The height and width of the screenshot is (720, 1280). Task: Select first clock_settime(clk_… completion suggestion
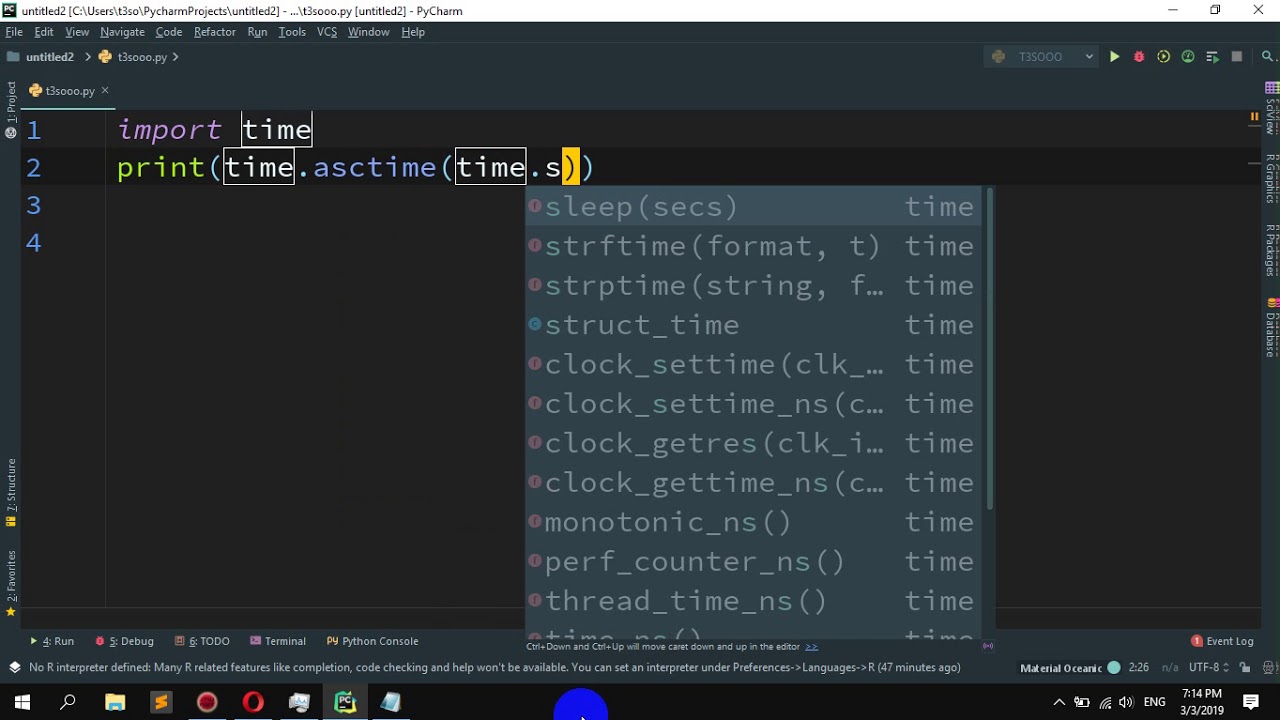click(752, 364)
